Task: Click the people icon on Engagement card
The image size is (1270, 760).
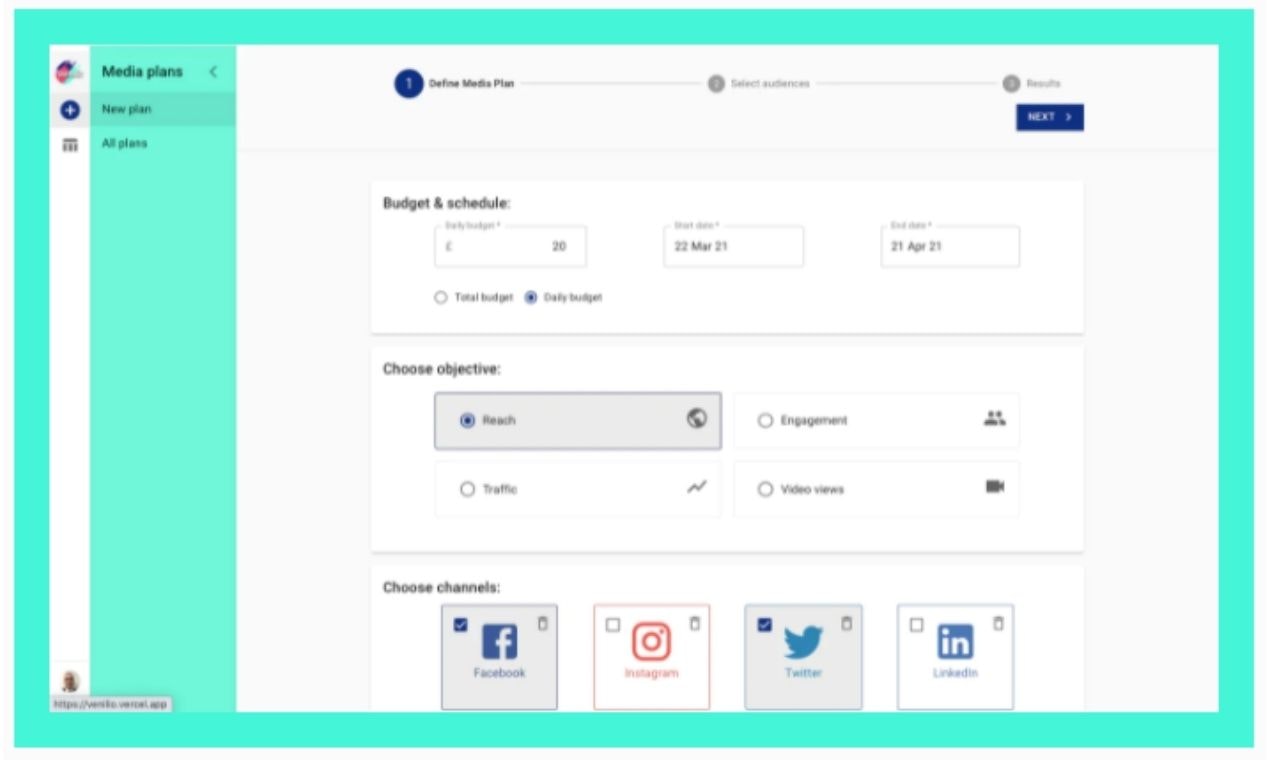Action: tap(994, 419)
